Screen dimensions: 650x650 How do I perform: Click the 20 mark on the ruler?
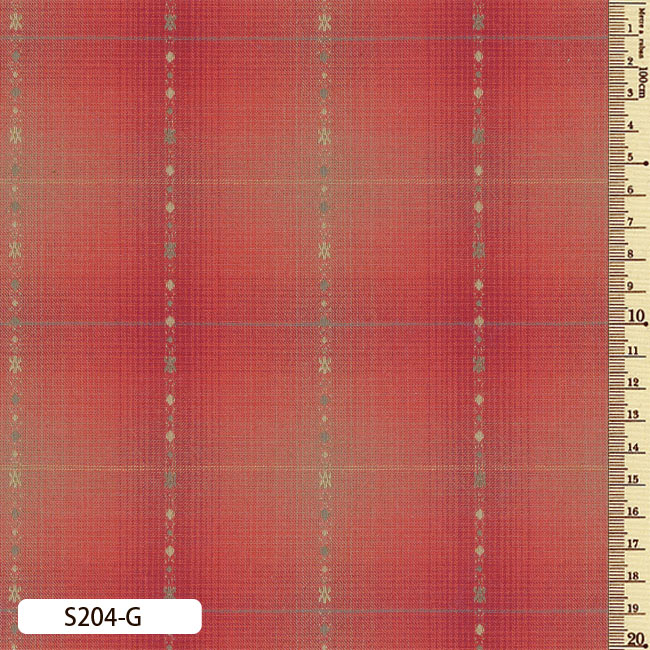636,639
